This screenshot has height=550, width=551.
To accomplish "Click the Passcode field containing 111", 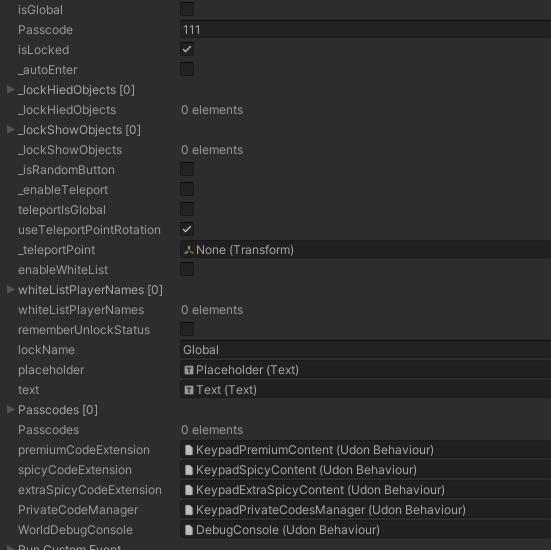I will tap(365, 30).
